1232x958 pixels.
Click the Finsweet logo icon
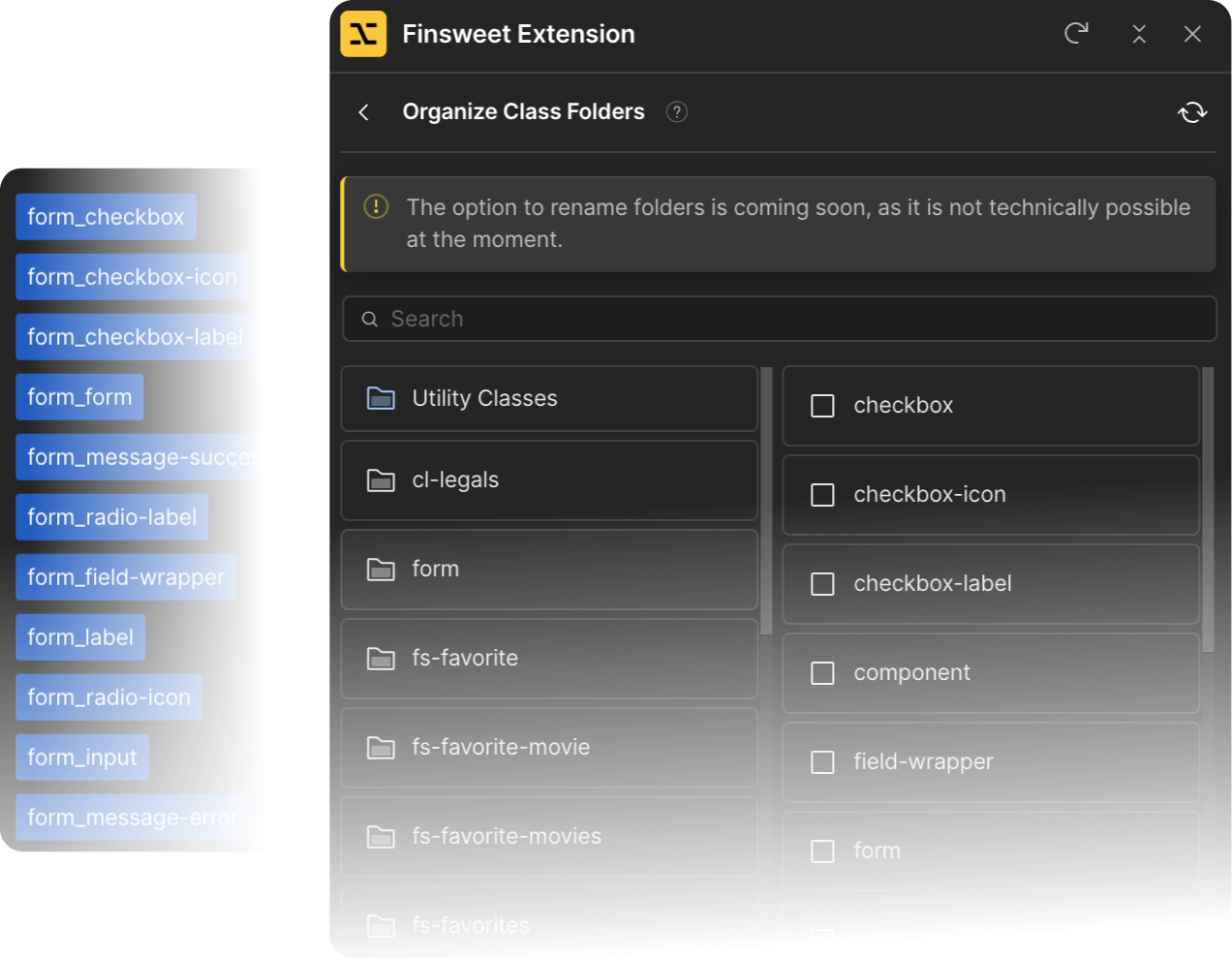point(363,34)
